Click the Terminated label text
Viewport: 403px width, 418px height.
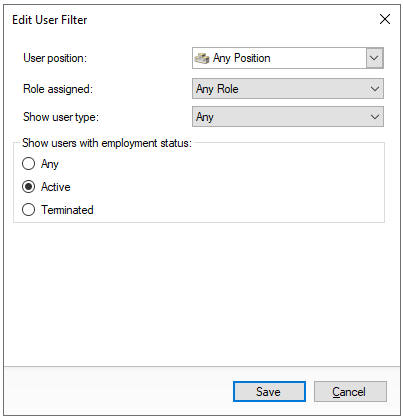coord(67,210)
